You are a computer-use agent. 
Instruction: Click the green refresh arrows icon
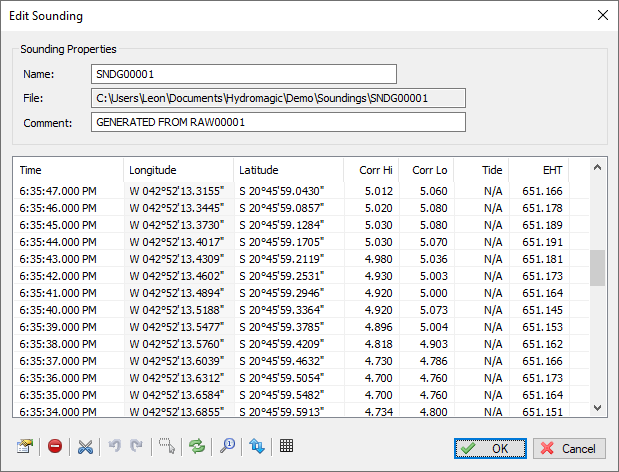pyautogui.click(x=197, y=447)
